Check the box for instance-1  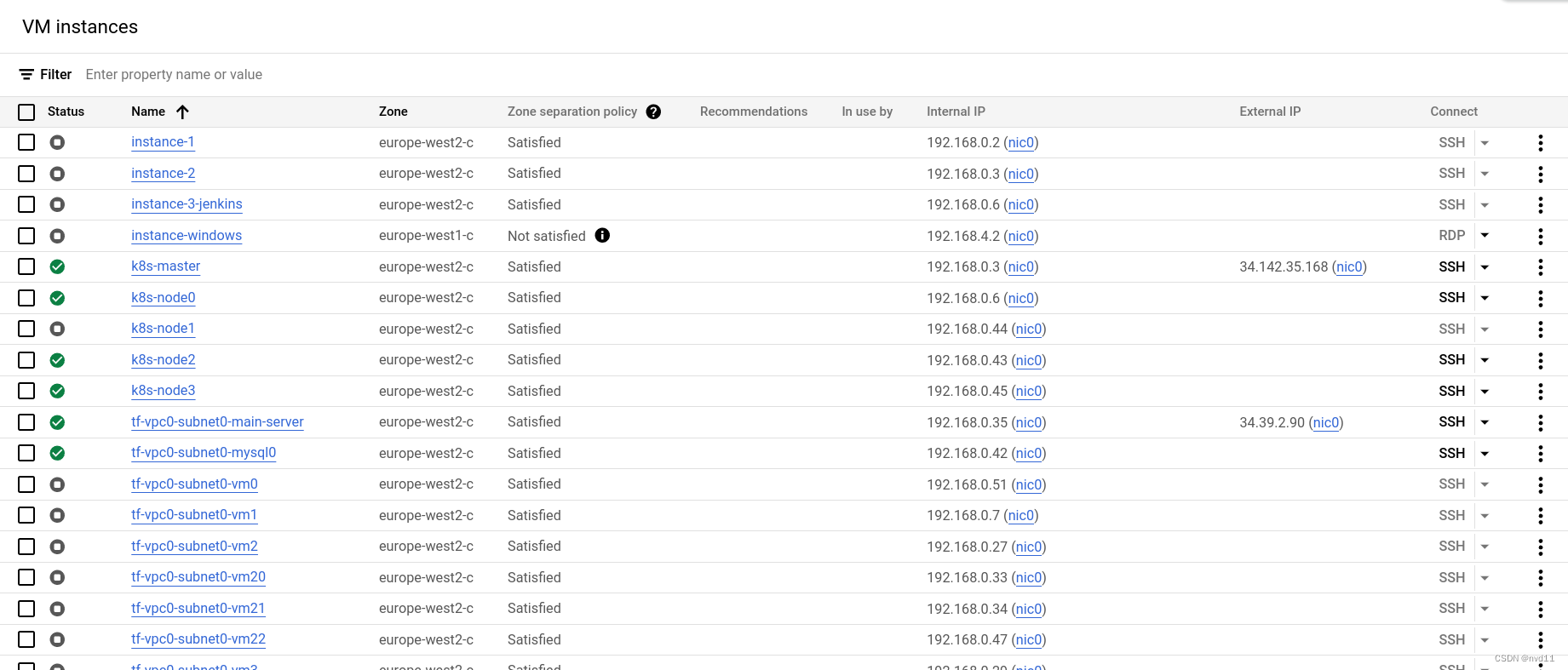tap(26, 142)
